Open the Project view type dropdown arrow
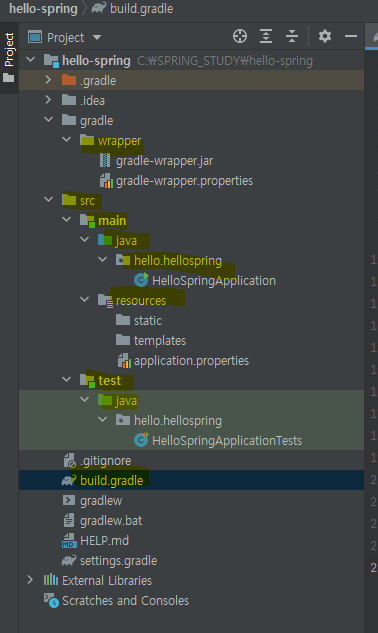 (97, 38)
